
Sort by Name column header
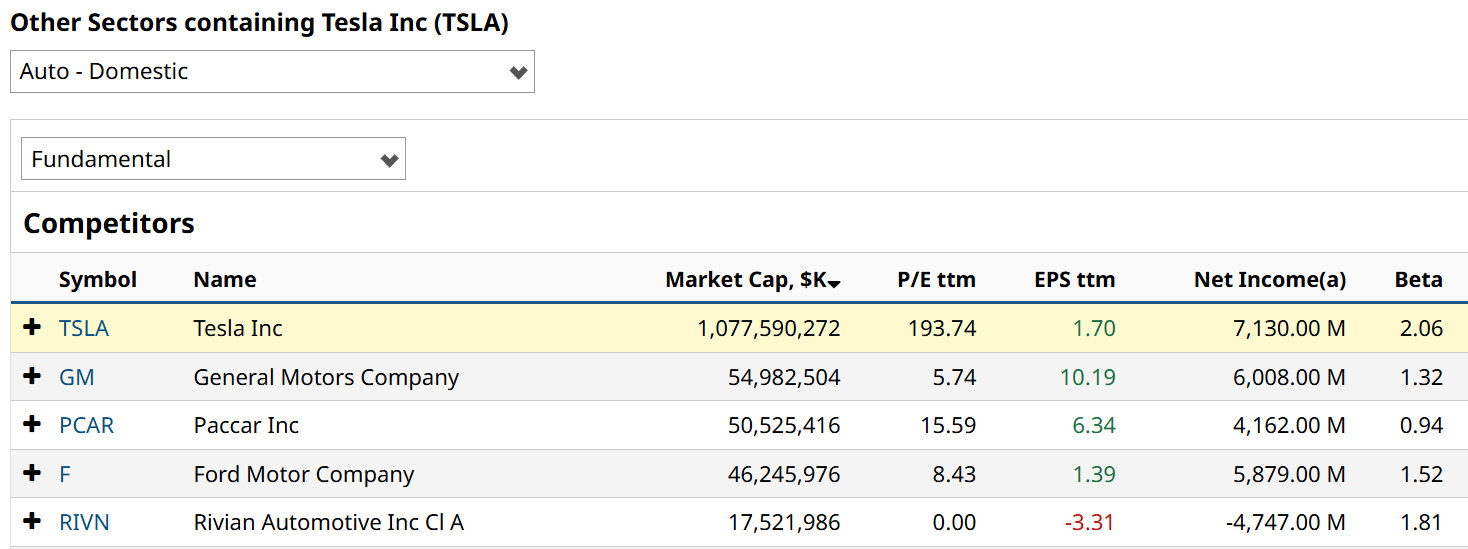click(x=225, y=280)
